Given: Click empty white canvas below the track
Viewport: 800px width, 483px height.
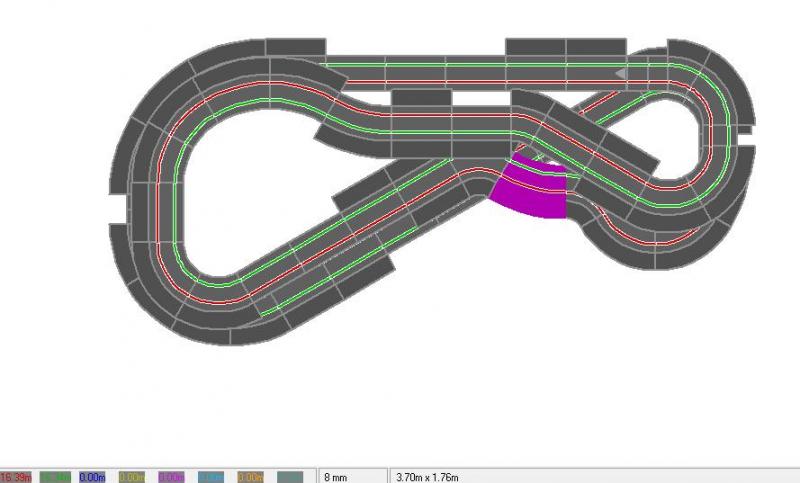Looking at the screenshot, I should [x=400, y=400].
